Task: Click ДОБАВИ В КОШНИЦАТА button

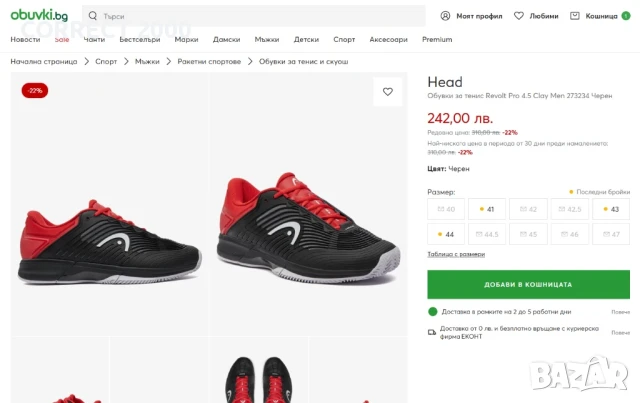Action: [x=529, y=284]
